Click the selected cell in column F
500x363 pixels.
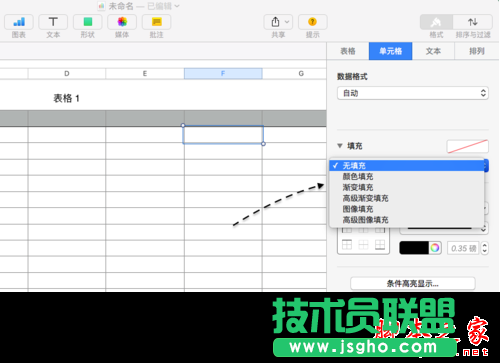(223, 135)
